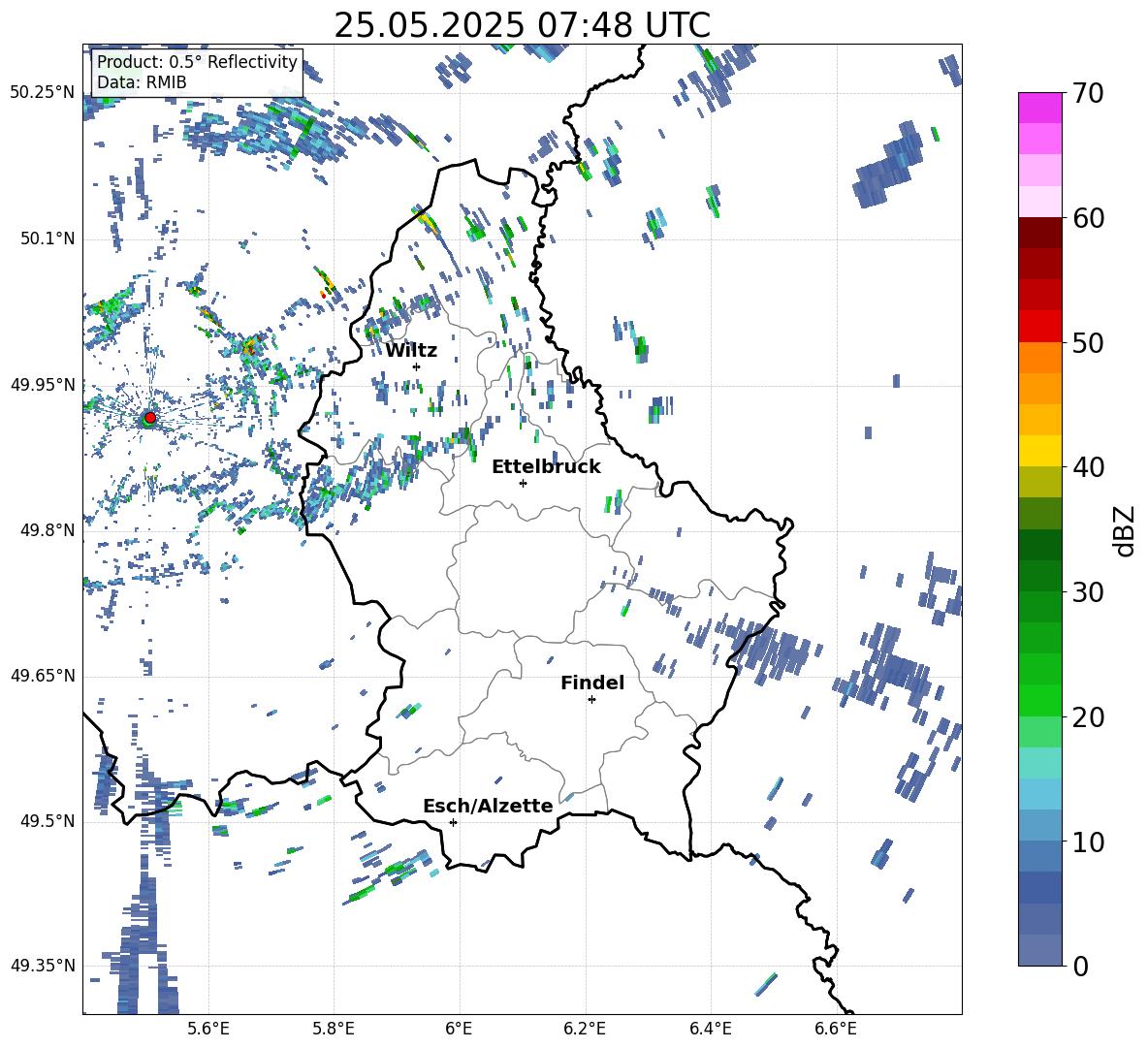Click the 49.5°N latitude label

click(47, 821)
